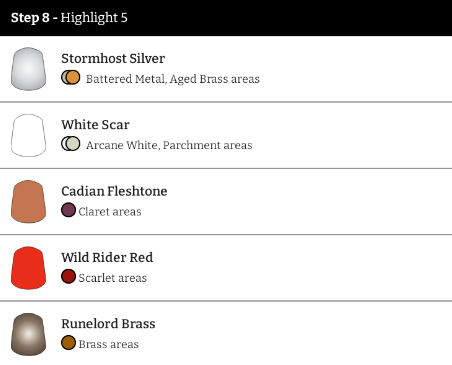Viewport: 452px width, 365px height.
Task: Click the Scarlet areas label
Action: [113, 278]
